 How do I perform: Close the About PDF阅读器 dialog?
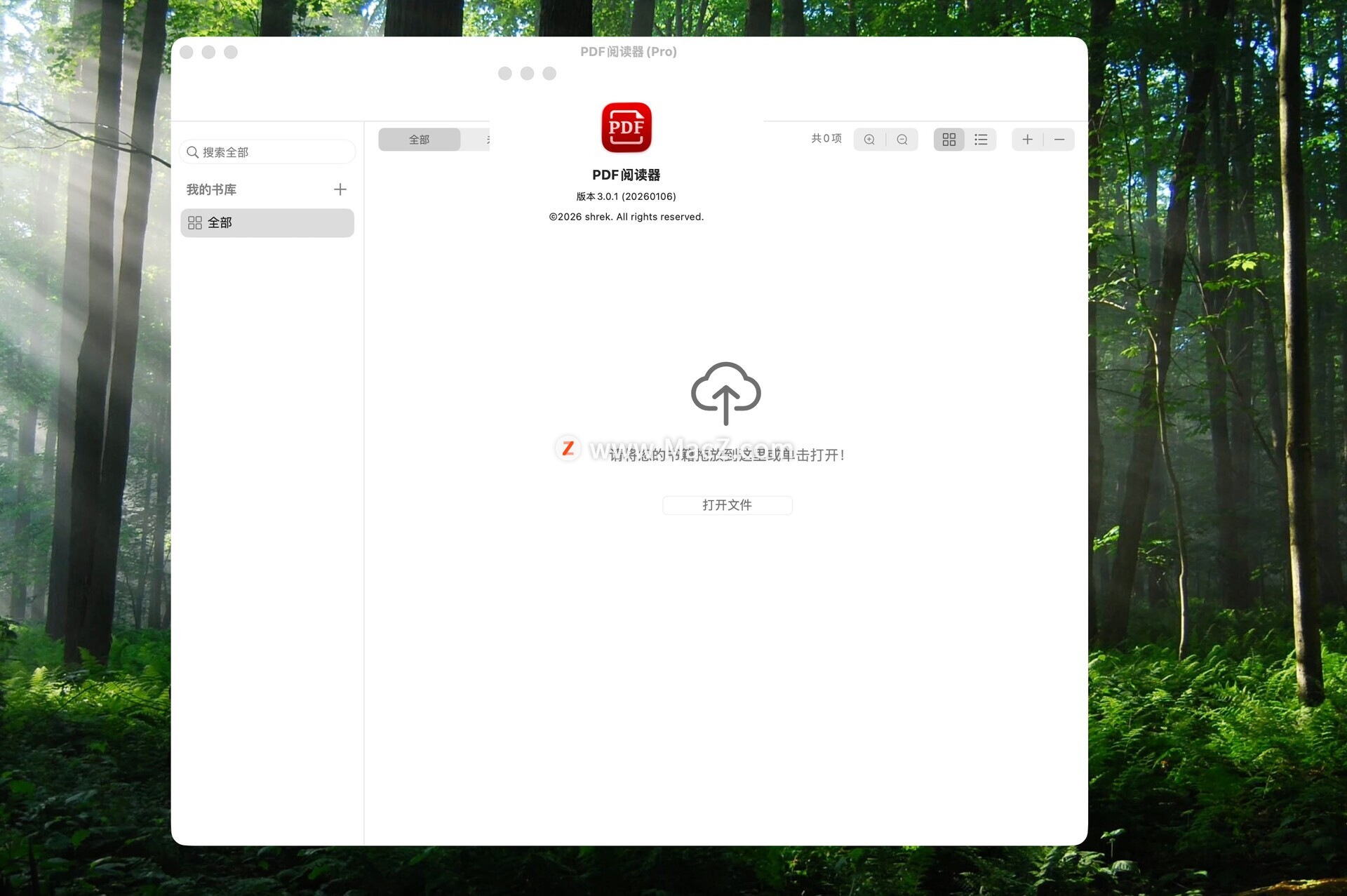click(x=505, y=74)
